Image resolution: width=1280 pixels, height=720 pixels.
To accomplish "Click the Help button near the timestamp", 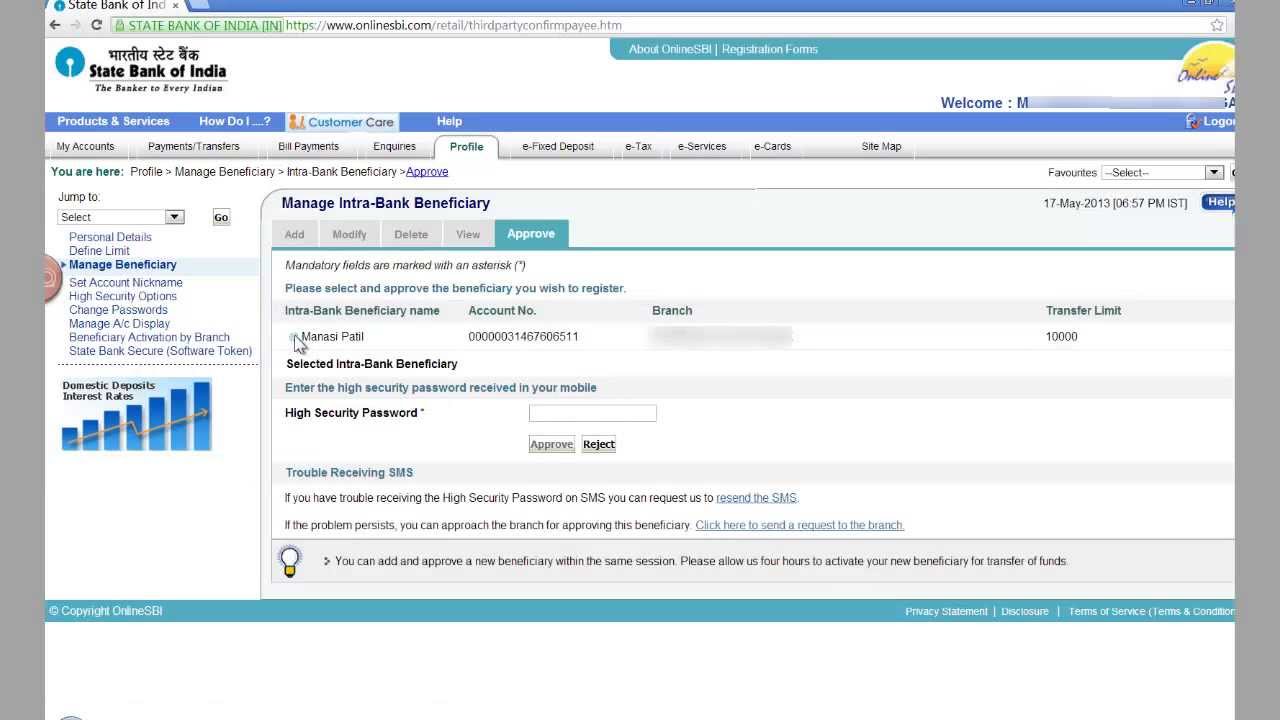I will (1219, 202).
